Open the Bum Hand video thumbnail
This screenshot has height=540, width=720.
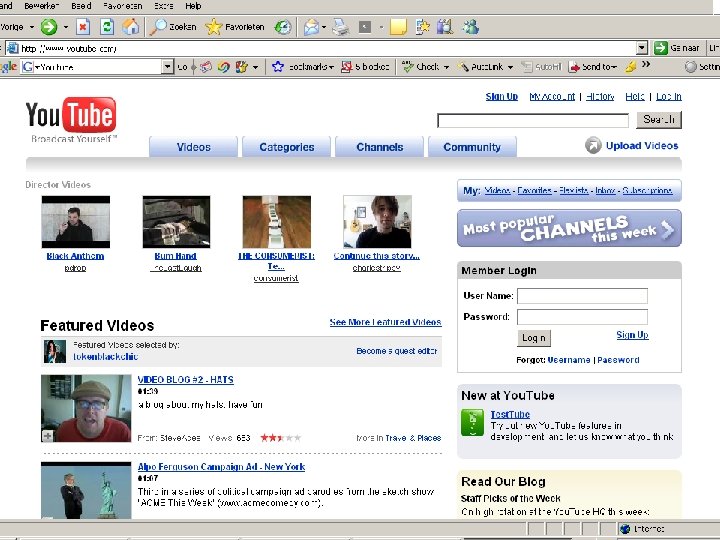point(176,222)
